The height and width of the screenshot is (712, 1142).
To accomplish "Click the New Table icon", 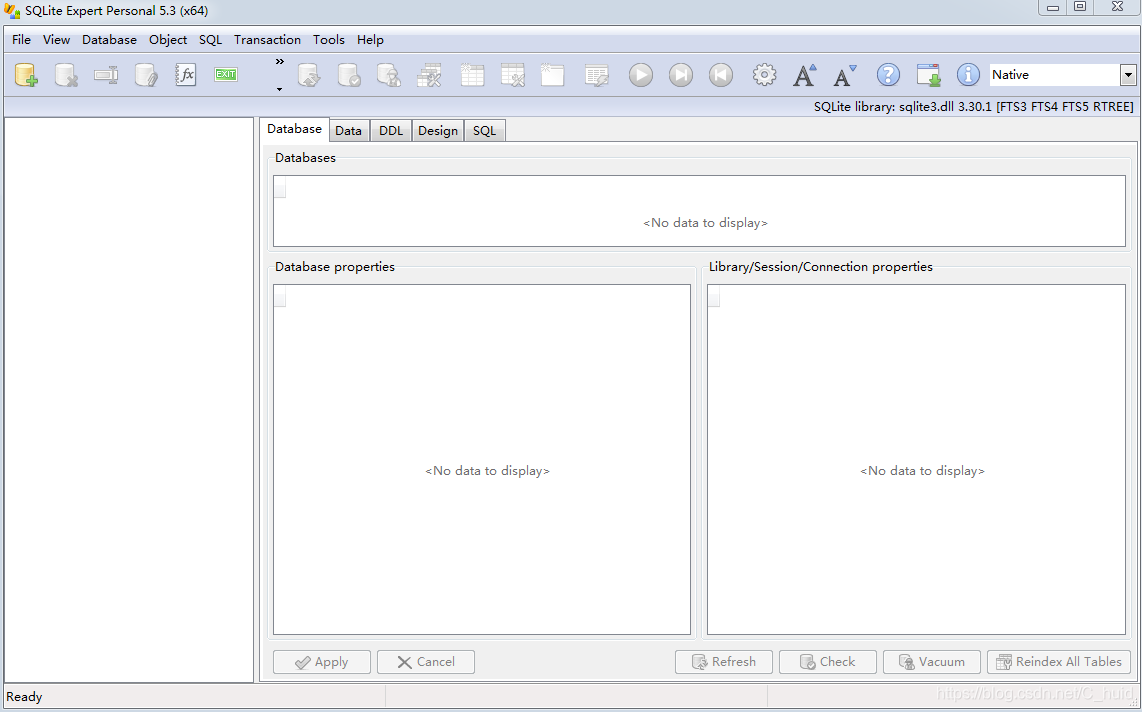I will (472, 75).
